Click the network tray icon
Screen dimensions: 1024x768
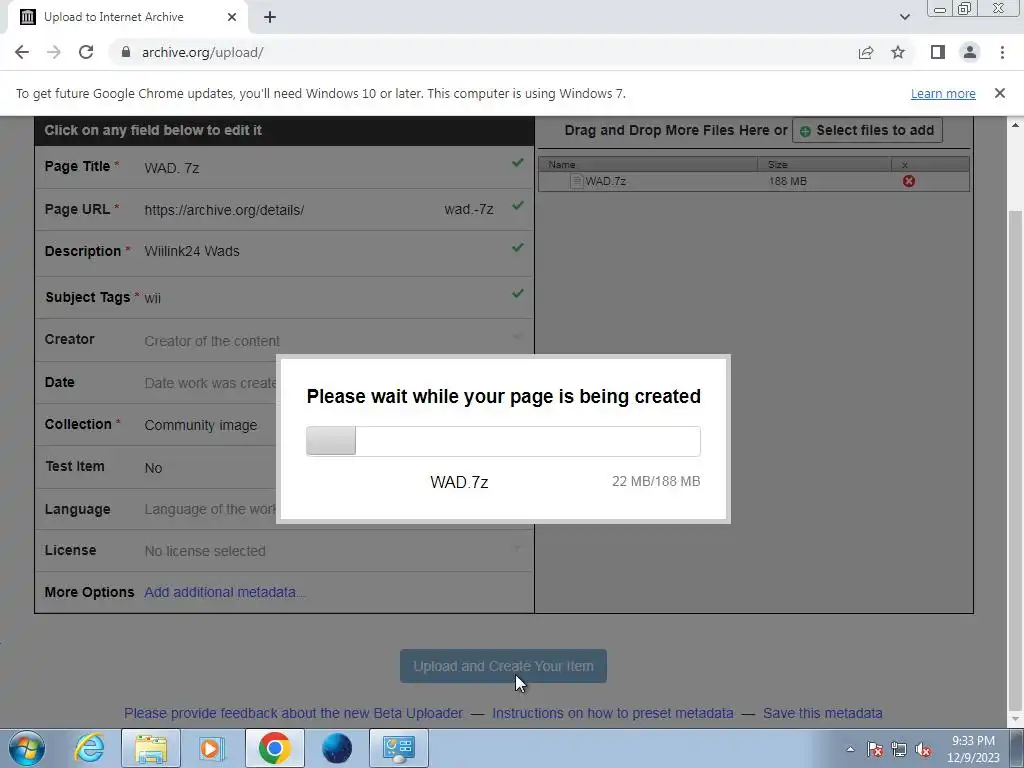tap(899, 749)
